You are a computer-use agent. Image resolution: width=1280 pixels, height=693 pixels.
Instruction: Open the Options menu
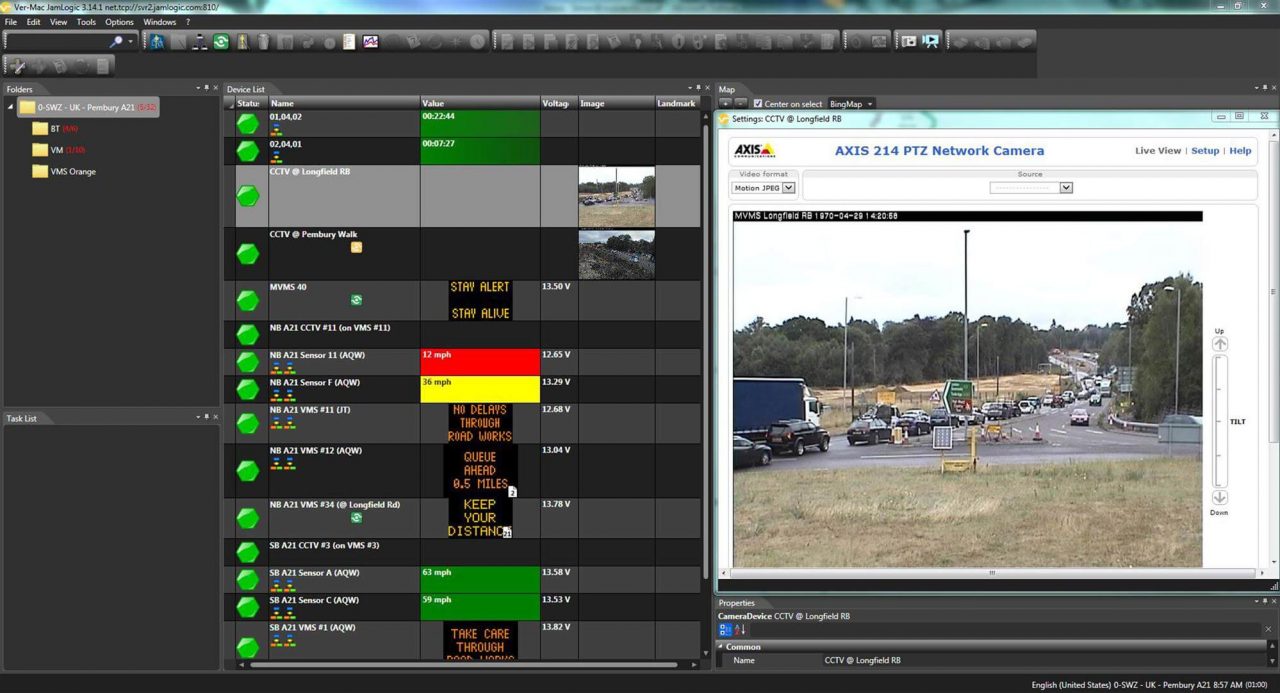(119, 22)
